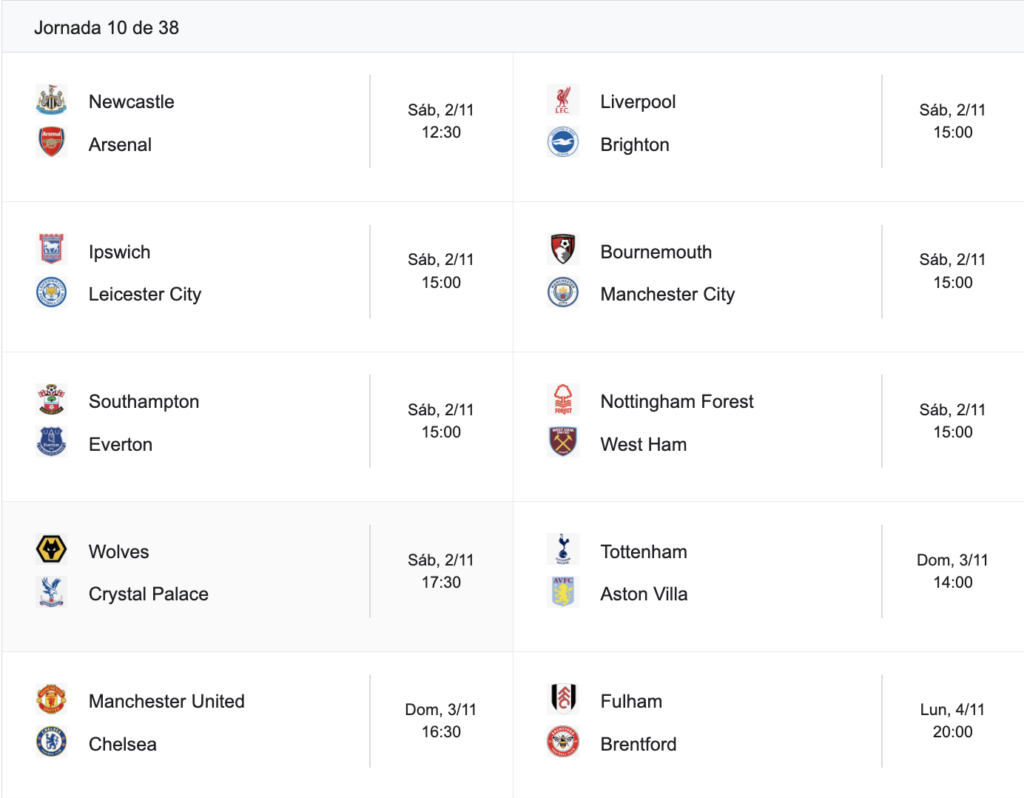The image size is (1024, 798).
Task: Open the Aston Villa team name
Action: [x=644, y=594]
